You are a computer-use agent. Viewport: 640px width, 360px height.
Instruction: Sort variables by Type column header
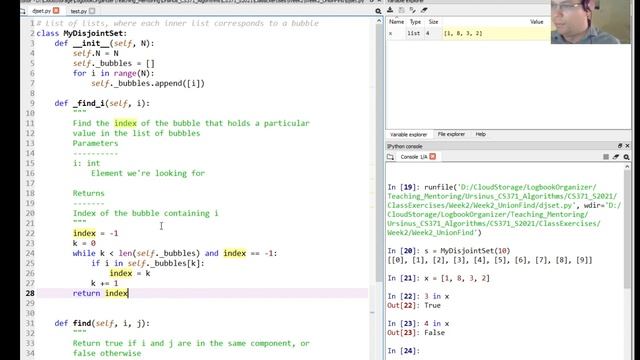point(415,22)
